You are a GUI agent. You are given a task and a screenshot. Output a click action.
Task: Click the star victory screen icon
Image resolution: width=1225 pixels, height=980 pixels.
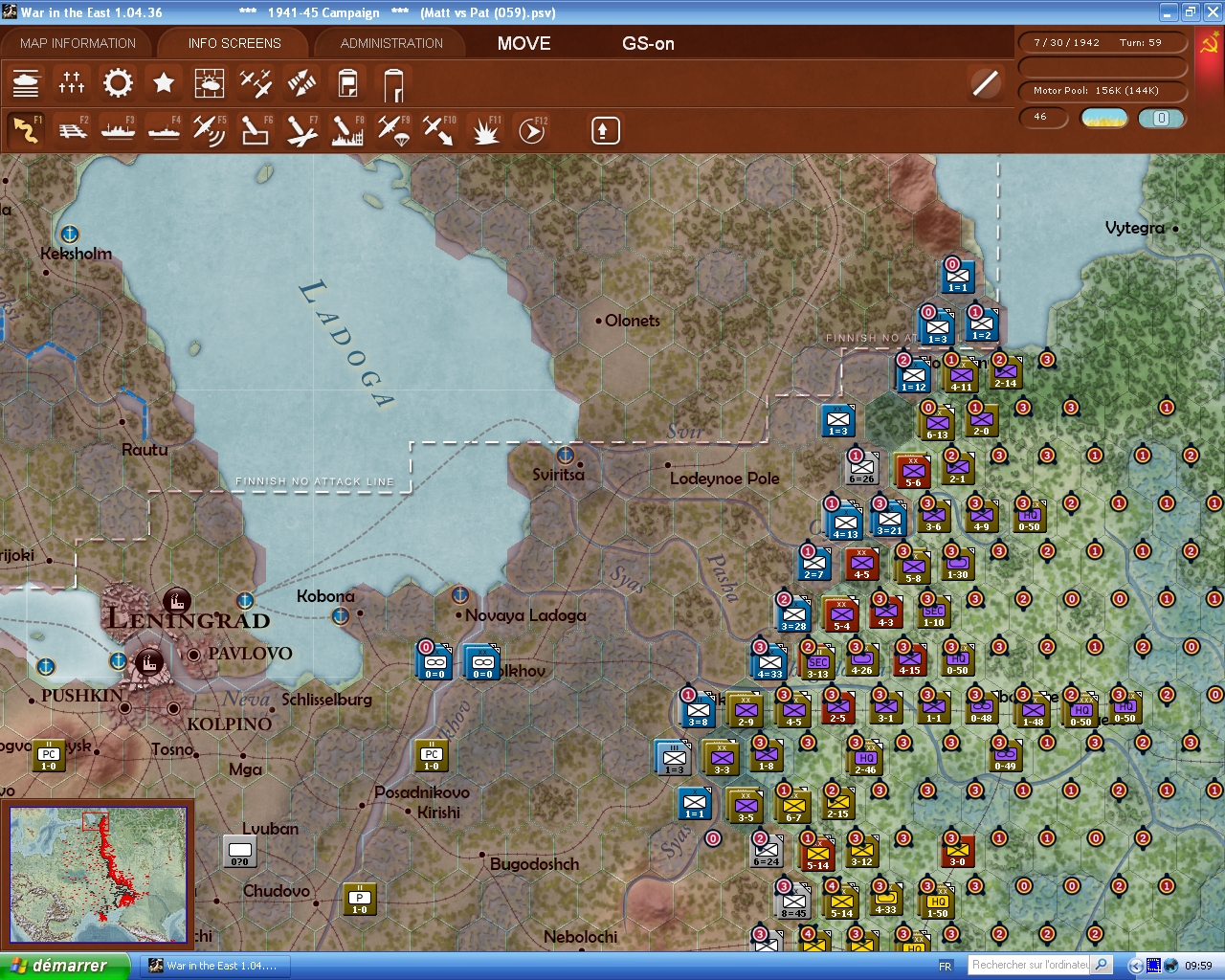click(x=164, y=83)
